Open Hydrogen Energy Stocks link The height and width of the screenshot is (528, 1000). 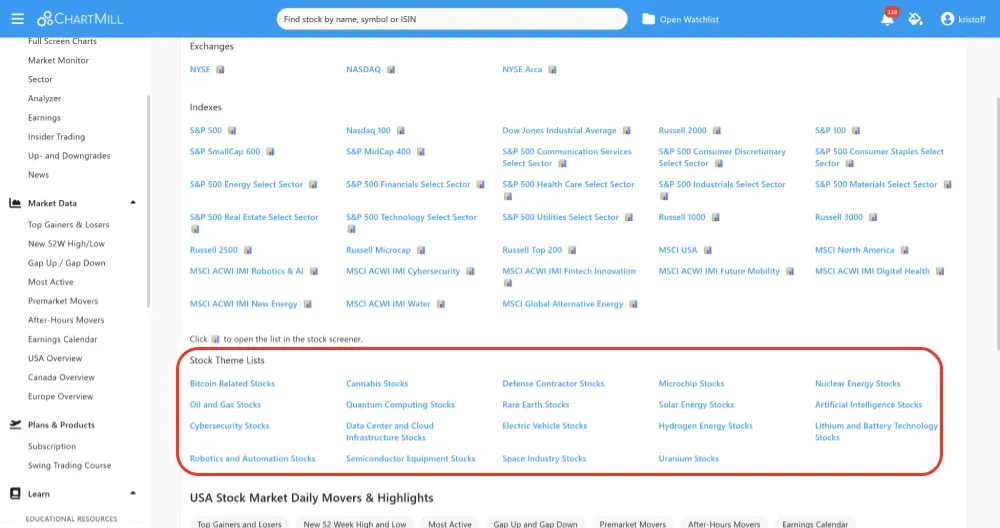click(x=705, y=426)
